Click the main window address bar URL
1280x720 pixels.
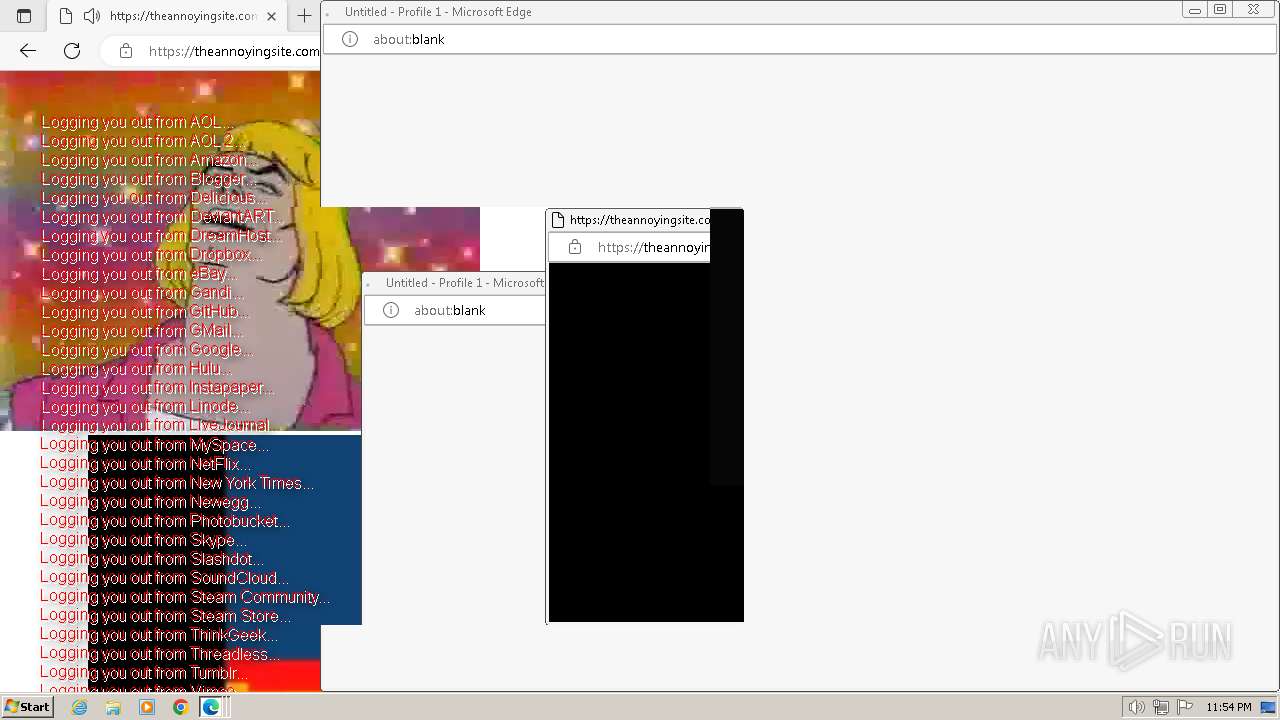(234, 51)
